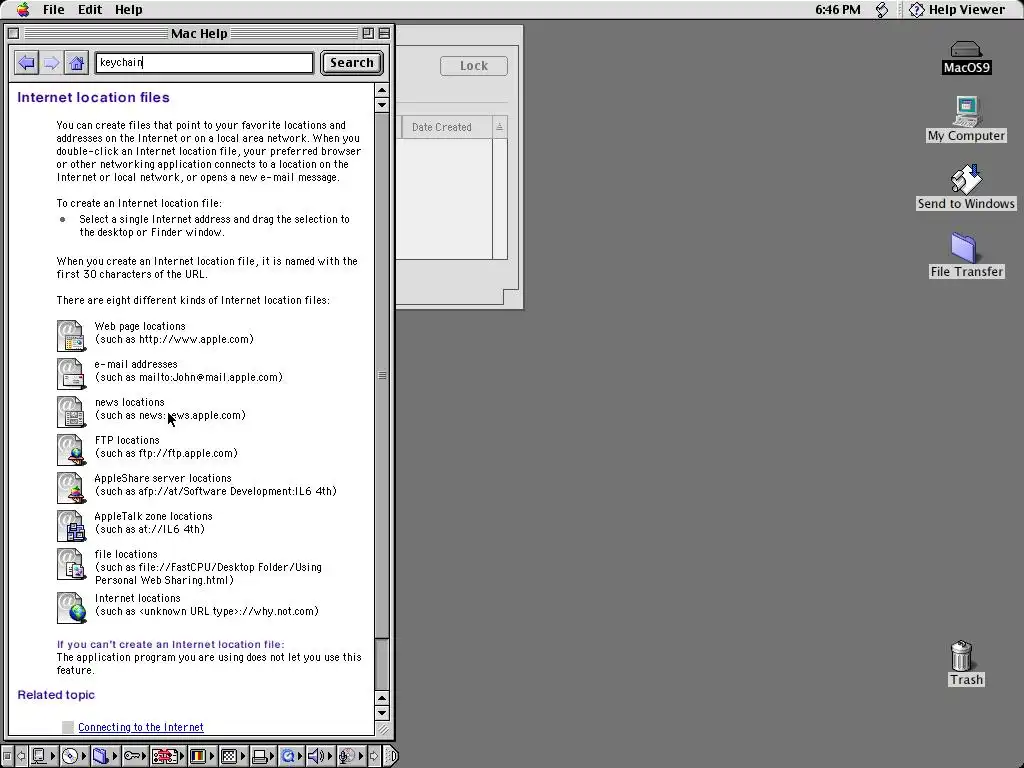1024x768 pixels.
Task: Click the control strip right scroll arrow
Action: tap(374, 756)
